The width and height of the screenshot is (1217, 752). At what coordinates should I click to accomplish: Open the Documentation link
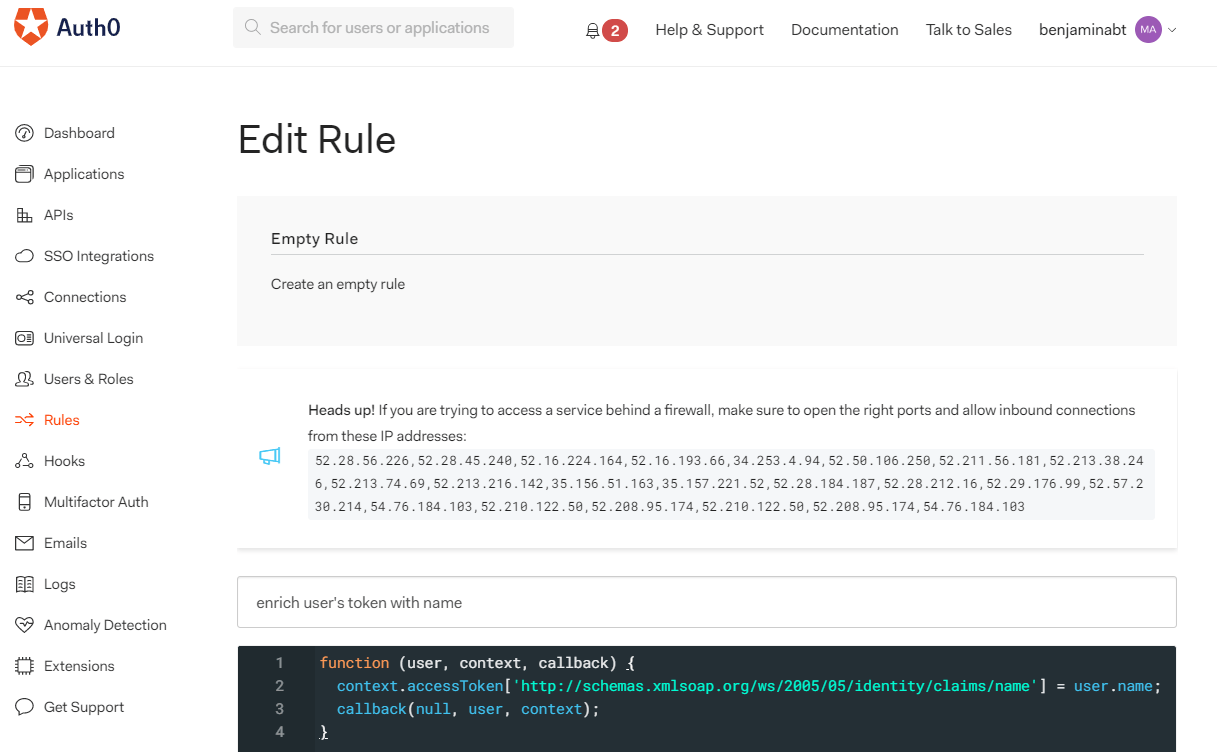tap(844, 30)
